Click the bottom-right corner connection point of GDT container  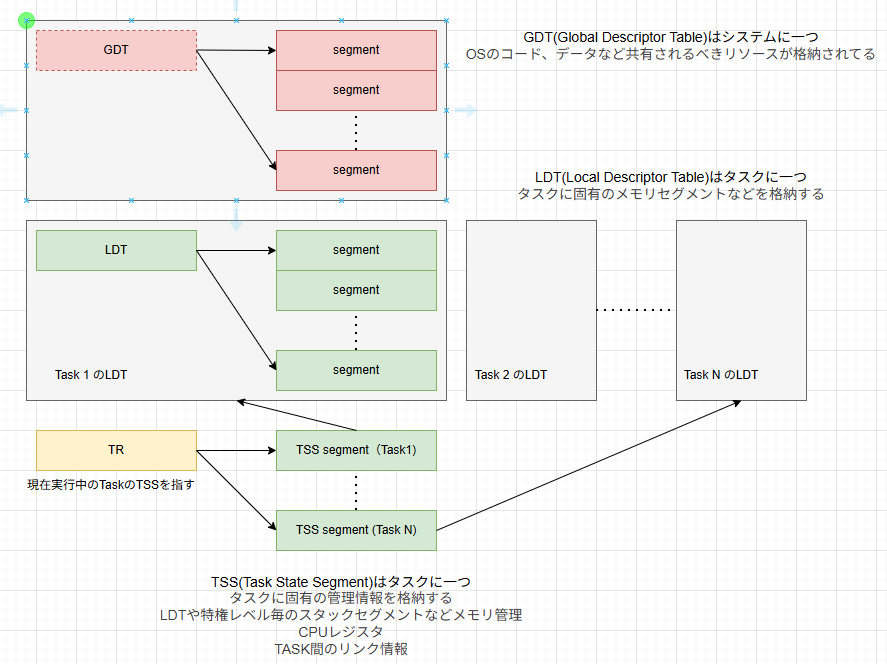[x=446, y=200]
